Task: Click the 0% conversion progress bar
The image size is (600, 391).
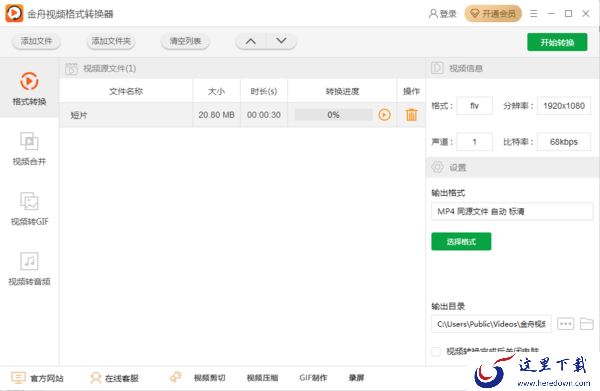Action: point(333,115)
